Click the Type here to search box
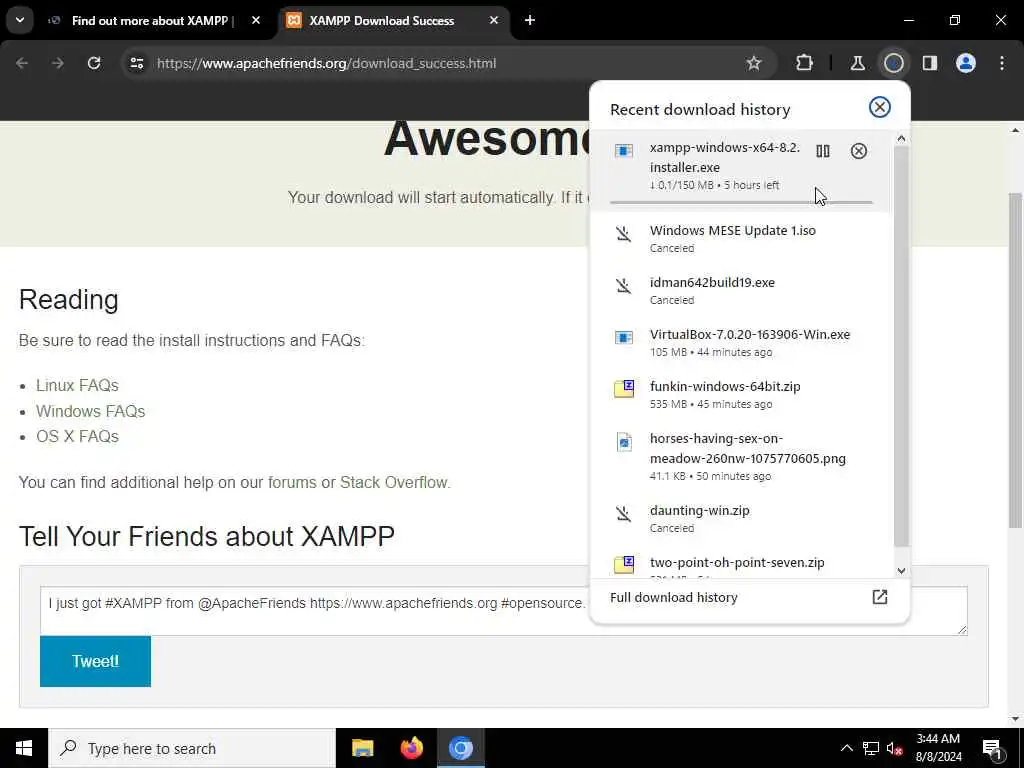Viewport: 1024px width, 768px height. pos(192,748)
